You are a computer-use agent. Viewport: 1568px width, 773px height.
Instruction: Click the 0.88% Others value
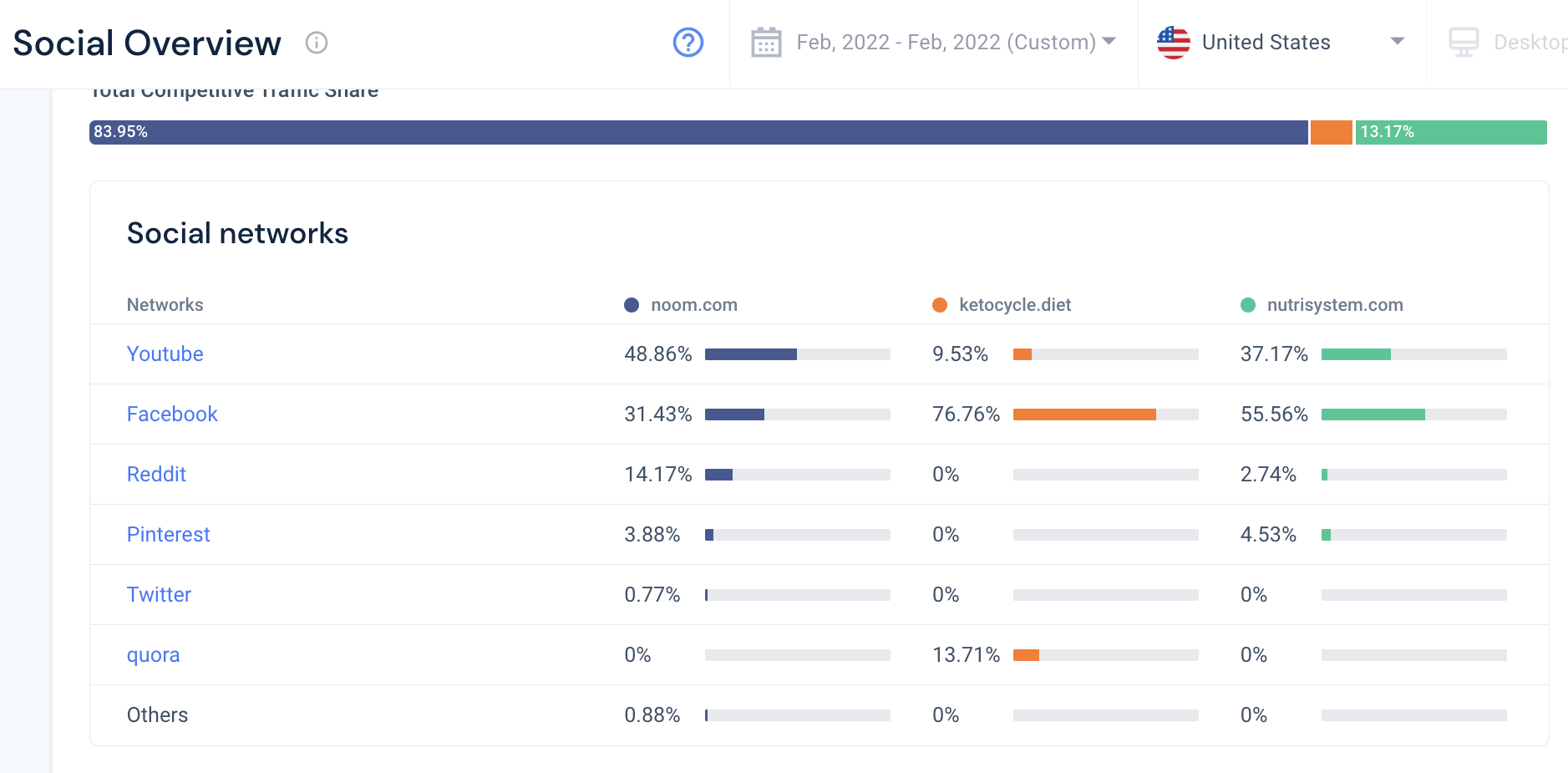(652, 715)
